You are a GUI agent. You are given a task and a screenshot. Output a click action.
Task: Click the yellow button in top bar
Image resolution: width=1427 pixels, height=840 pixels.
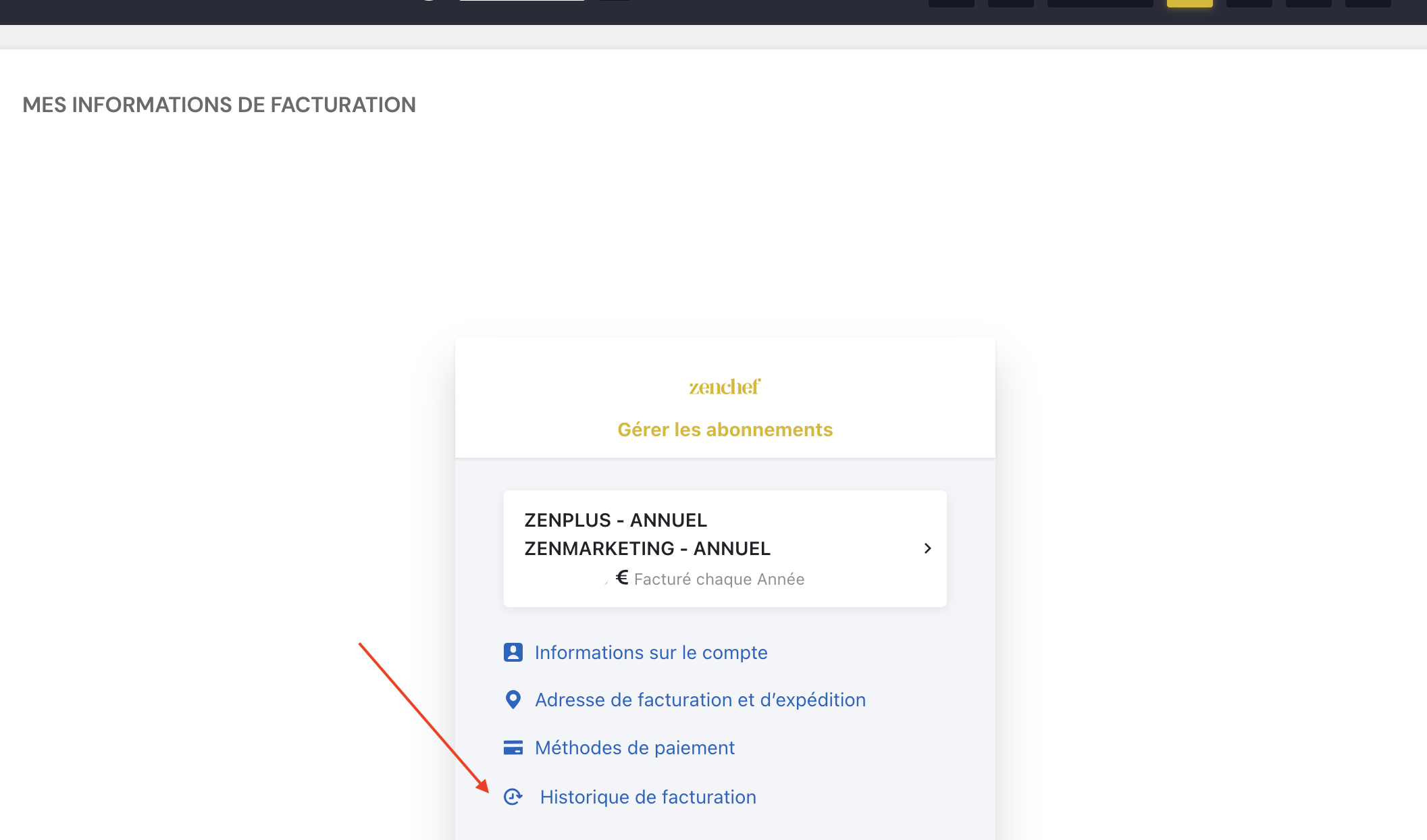coord(1190,3)
